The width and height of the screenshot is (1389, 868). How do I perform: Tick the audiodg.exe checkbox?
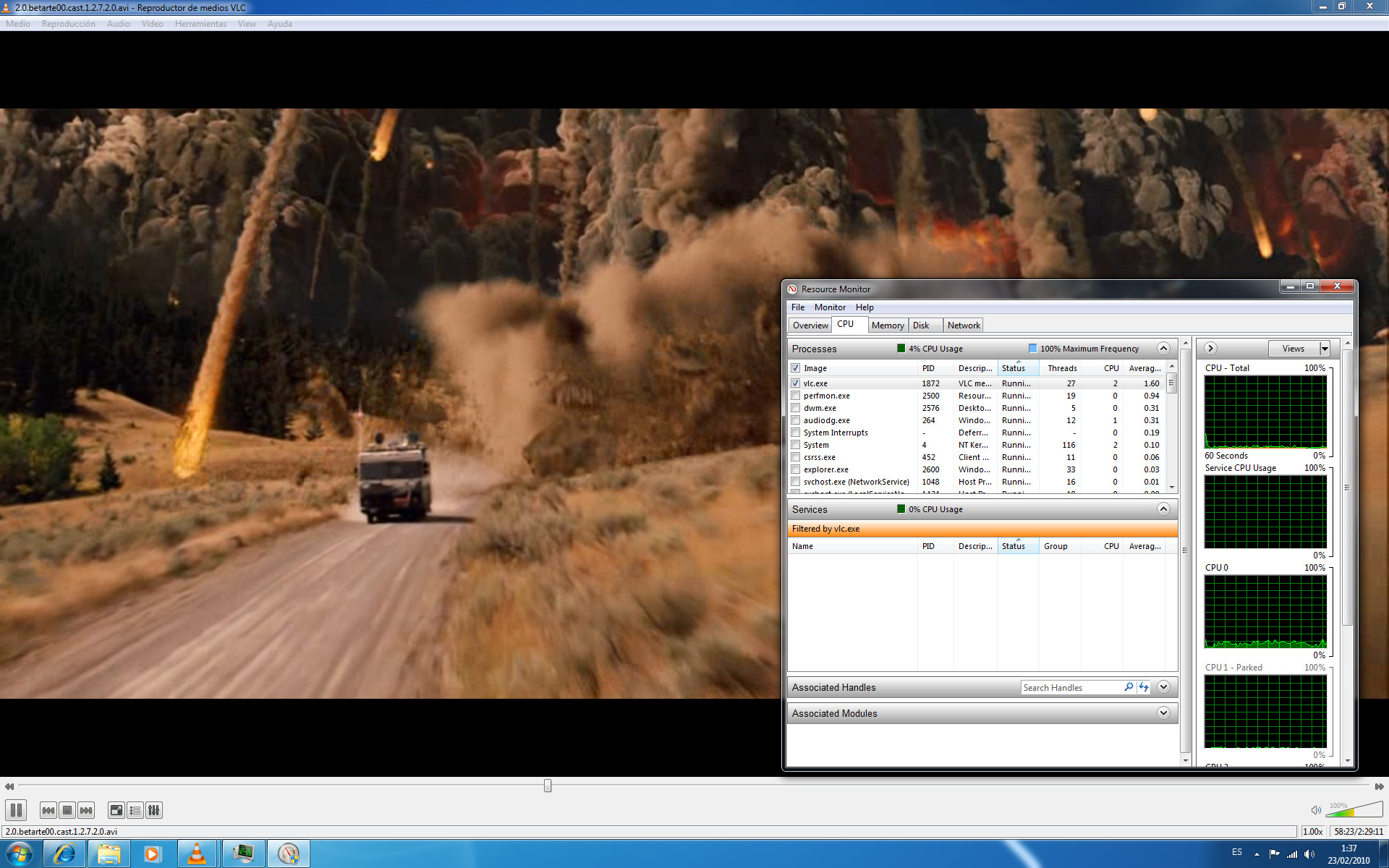coord(796,420)
